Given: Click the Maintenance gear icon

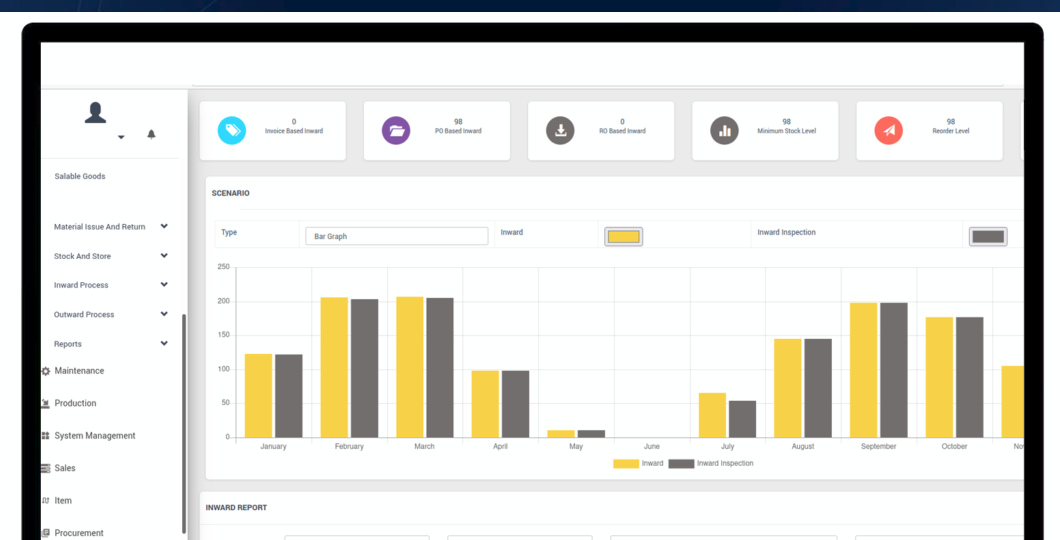Looking at the screenshot, I should click(45, 371).
